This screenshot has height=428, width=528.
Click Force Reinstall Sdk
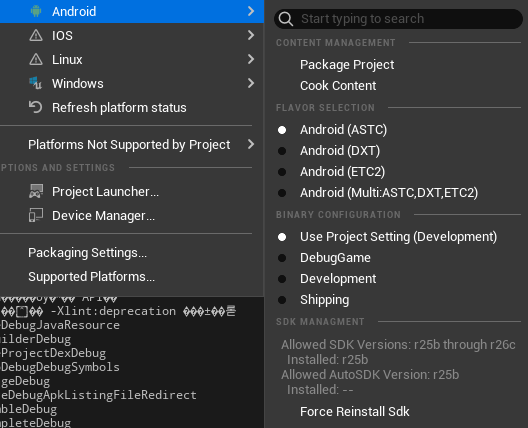click(355, 411)
